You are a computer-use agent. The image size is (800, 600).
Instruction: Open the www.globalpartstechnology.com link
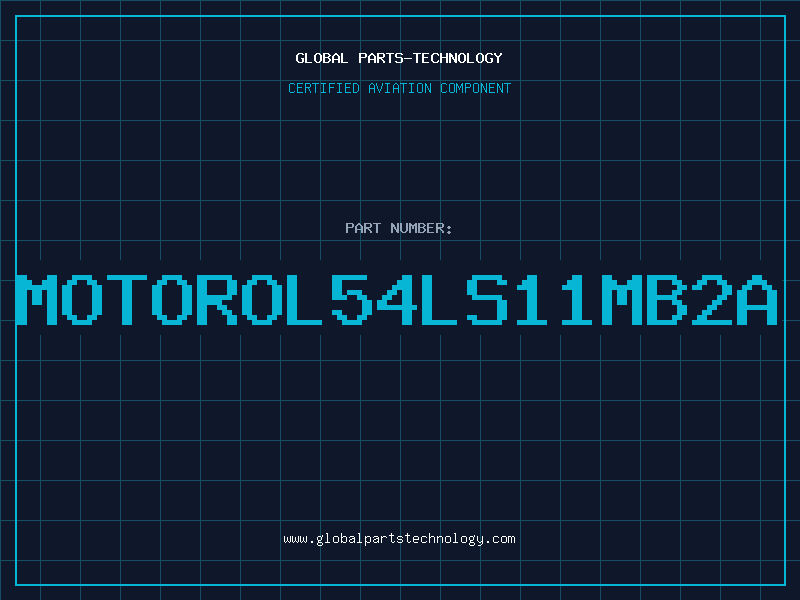click(399, 539)
